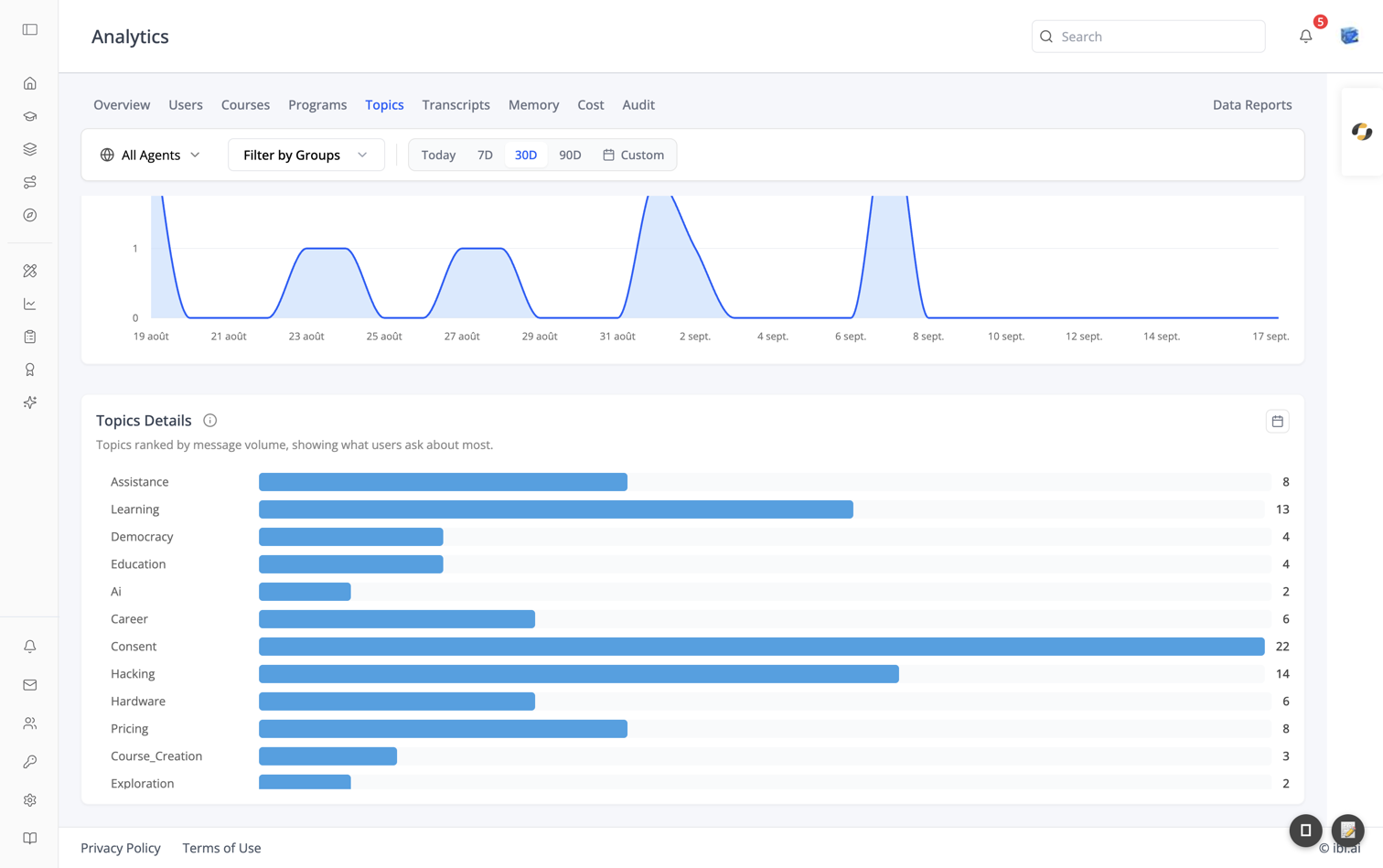Switch to the Transcripts tab

[456, 105]
